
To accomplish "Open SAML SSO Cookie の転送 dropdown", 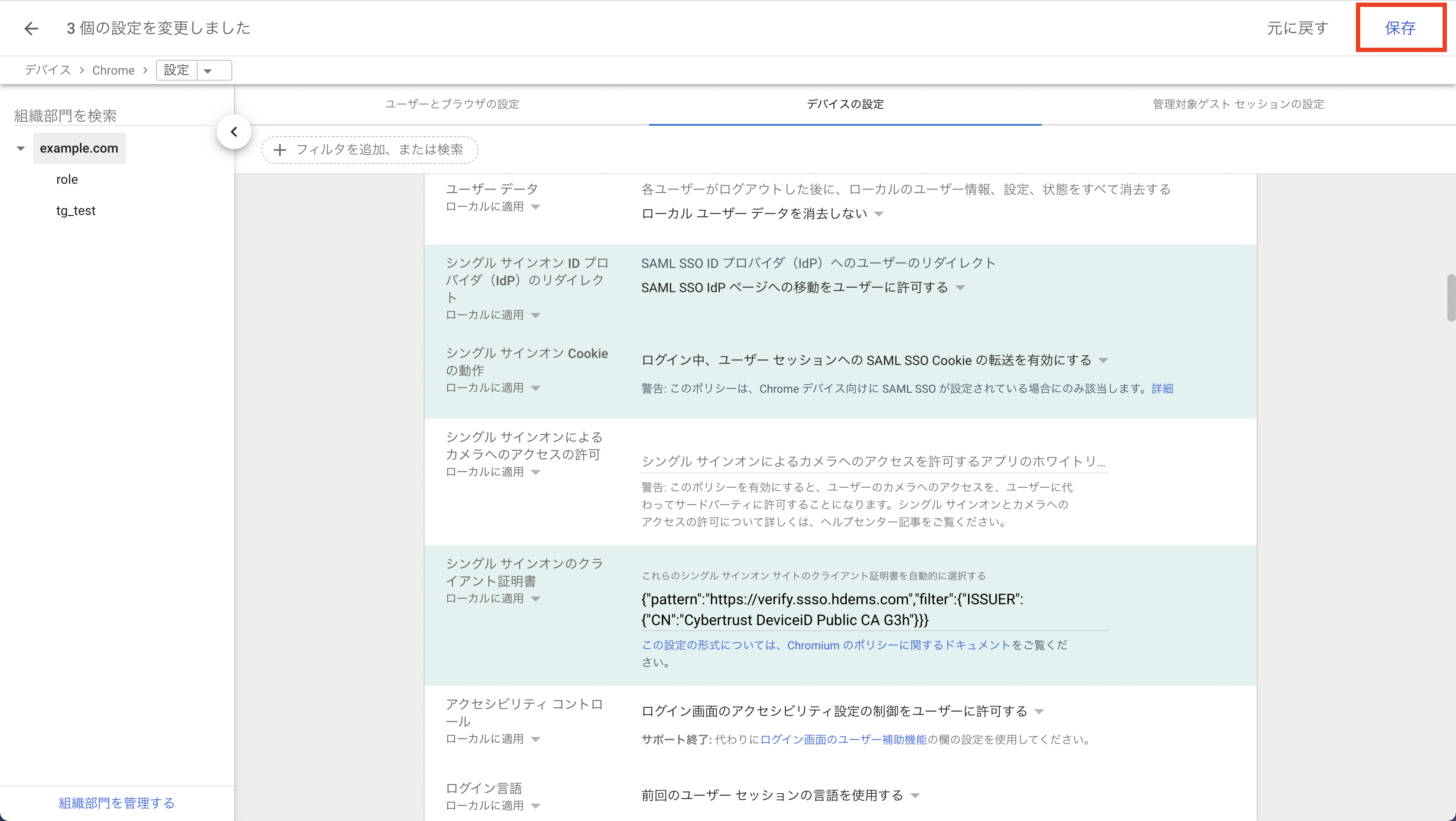I will point(874,360).
